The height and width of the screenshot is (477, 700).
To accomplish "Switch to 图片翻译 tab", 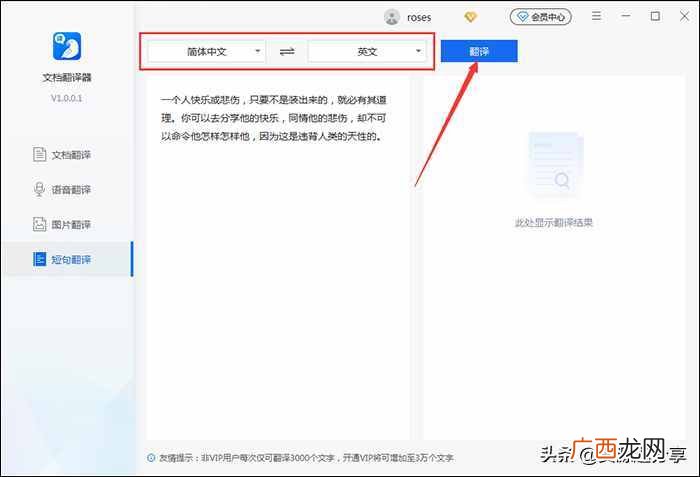I will pyautogui.click(x=67, y=225).
